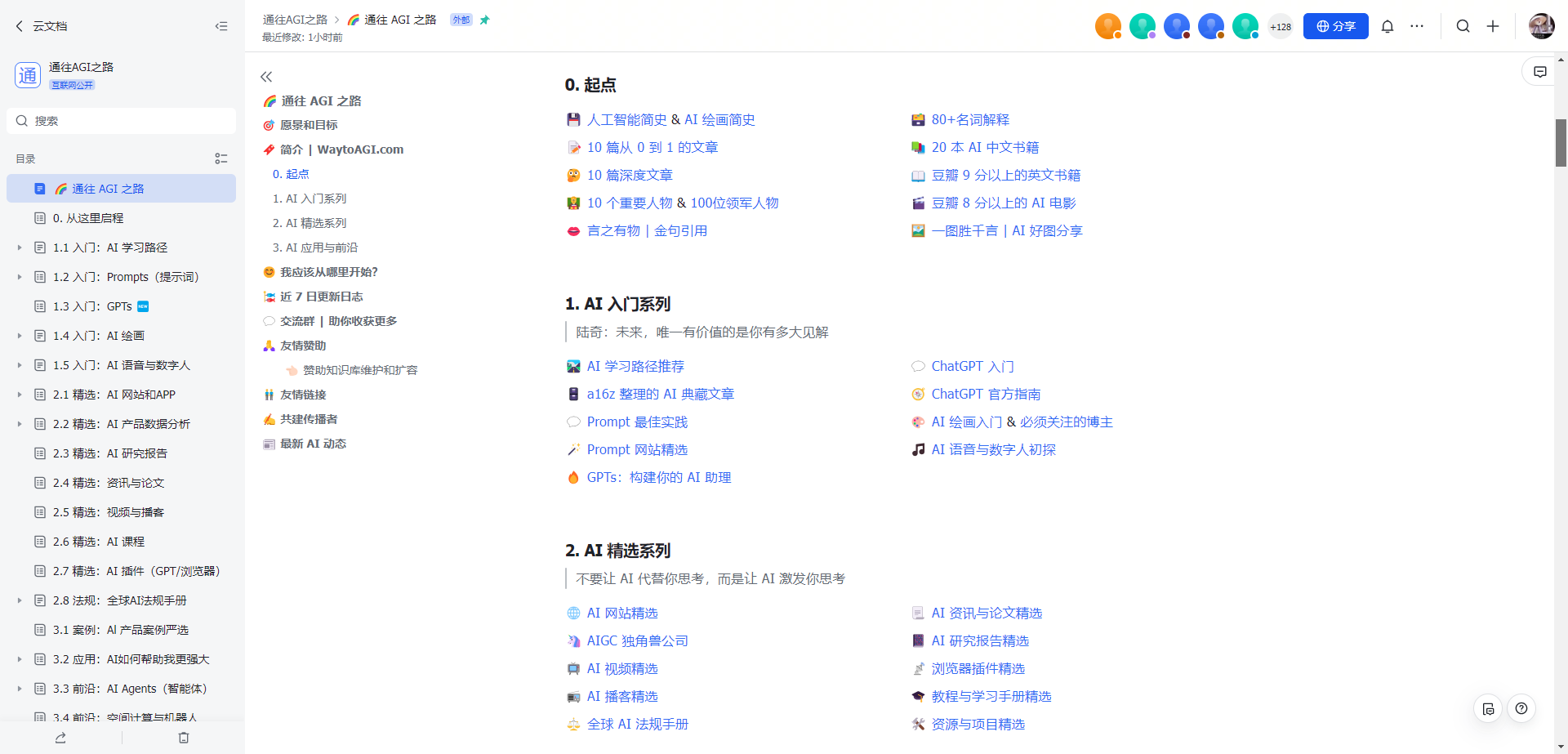The width and height of the screenshot is (1568, 754).
Task: Expand the 1.1 入门：AI 学习路径 node
Action: [20, 248]
